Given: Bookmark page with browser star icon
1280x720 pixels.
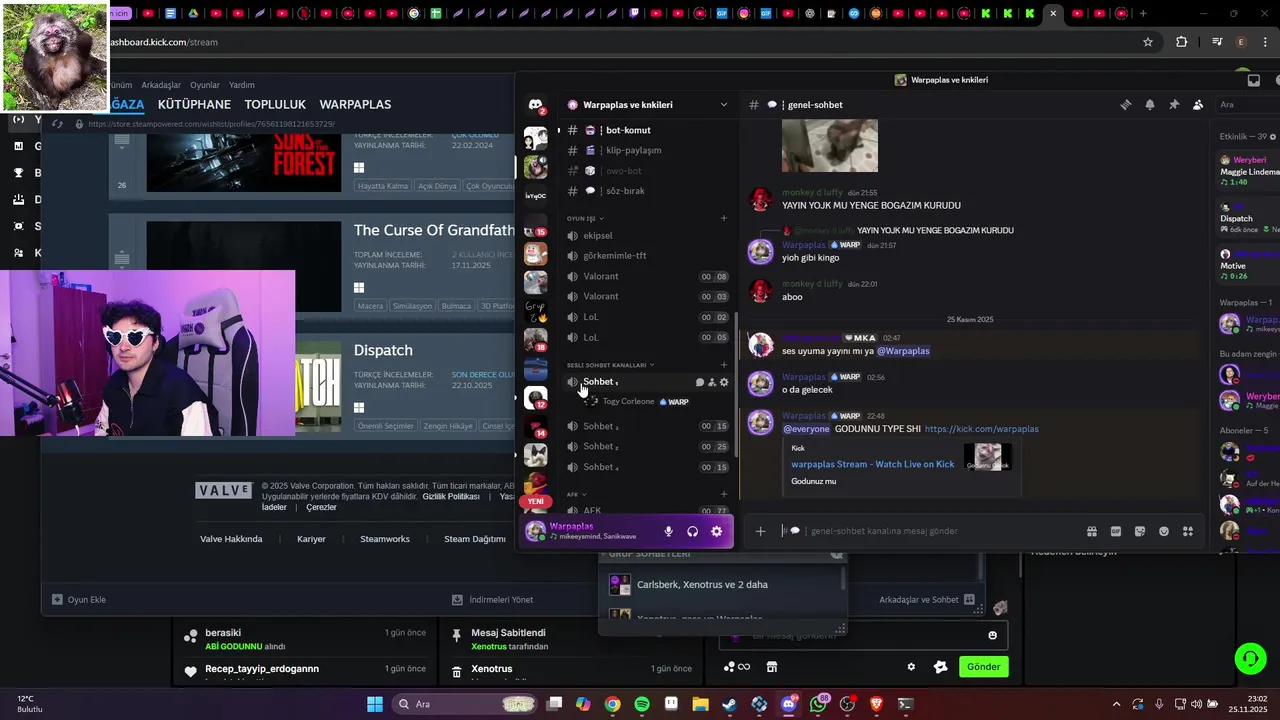Looking at the screenshot, I should pyautogui.click(x=1148, y=42).
